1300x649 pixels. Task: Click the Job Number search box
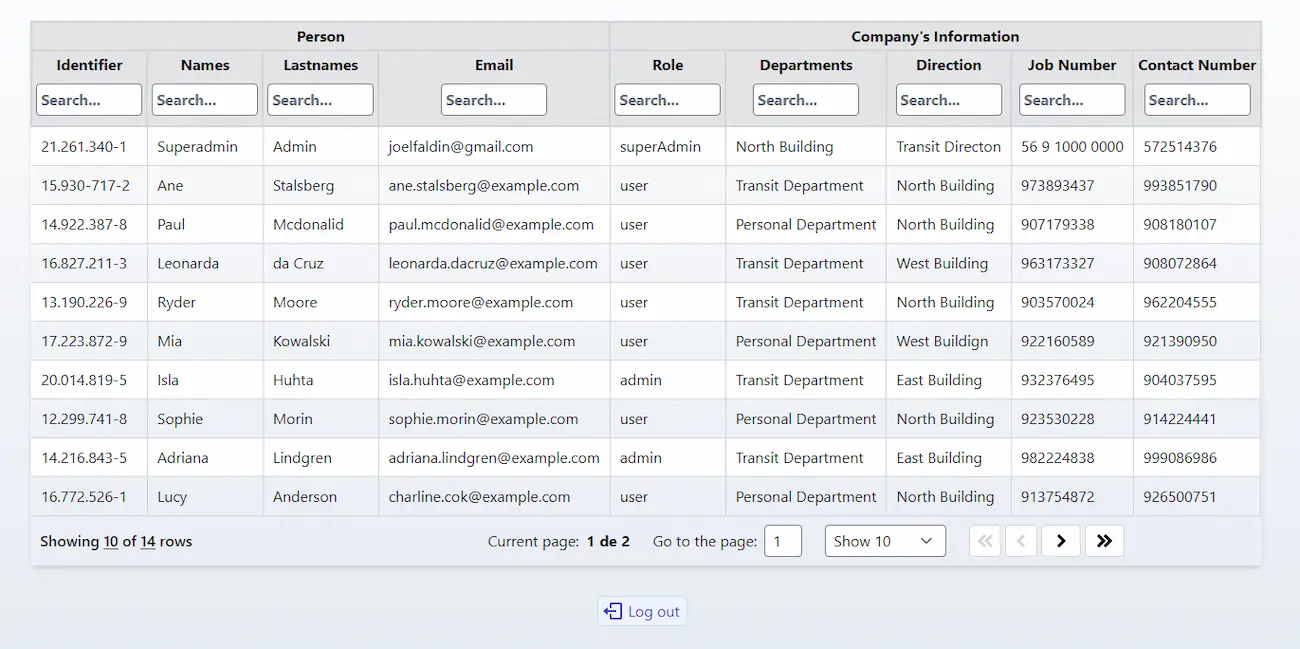point(1071,99)
